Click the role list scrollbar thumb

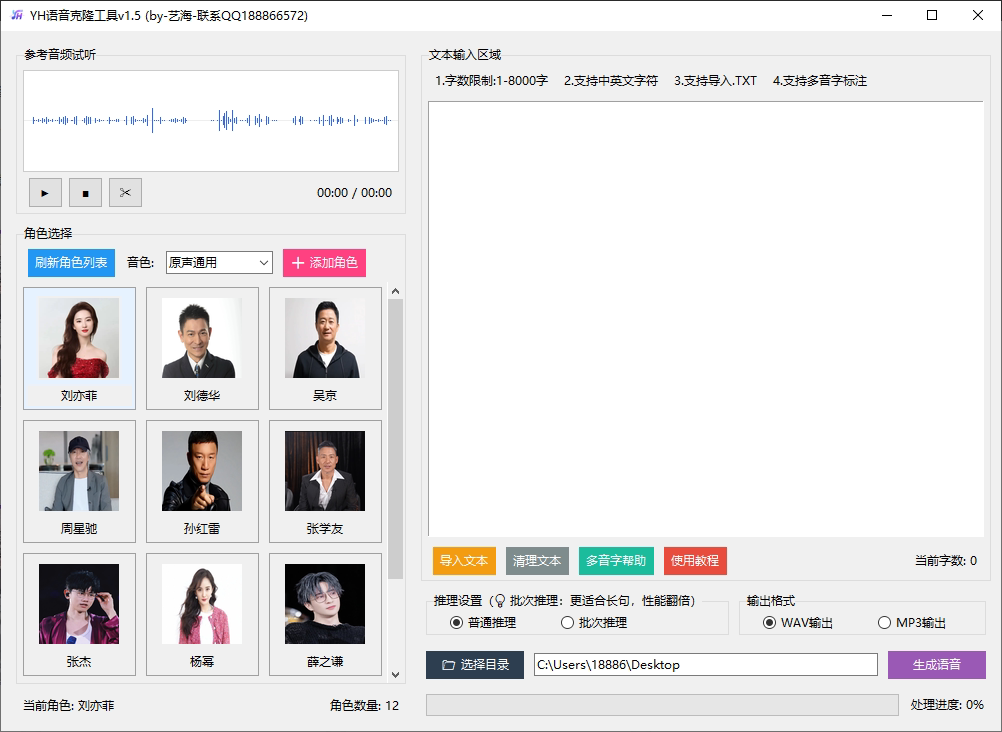pyautogui.click(x=396, y=439)
